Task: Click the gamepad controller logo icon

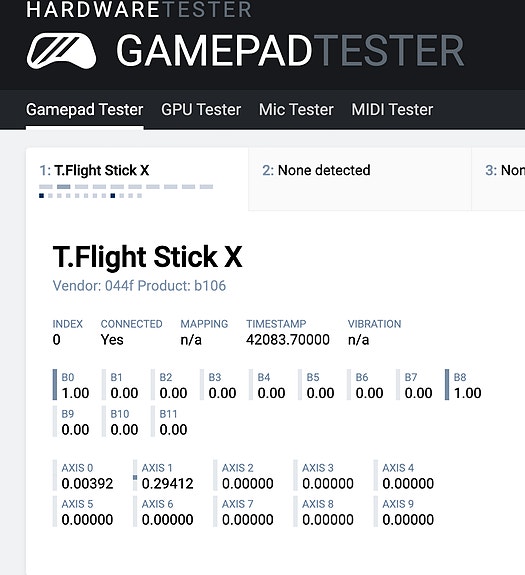Action: tap(62, 51)
